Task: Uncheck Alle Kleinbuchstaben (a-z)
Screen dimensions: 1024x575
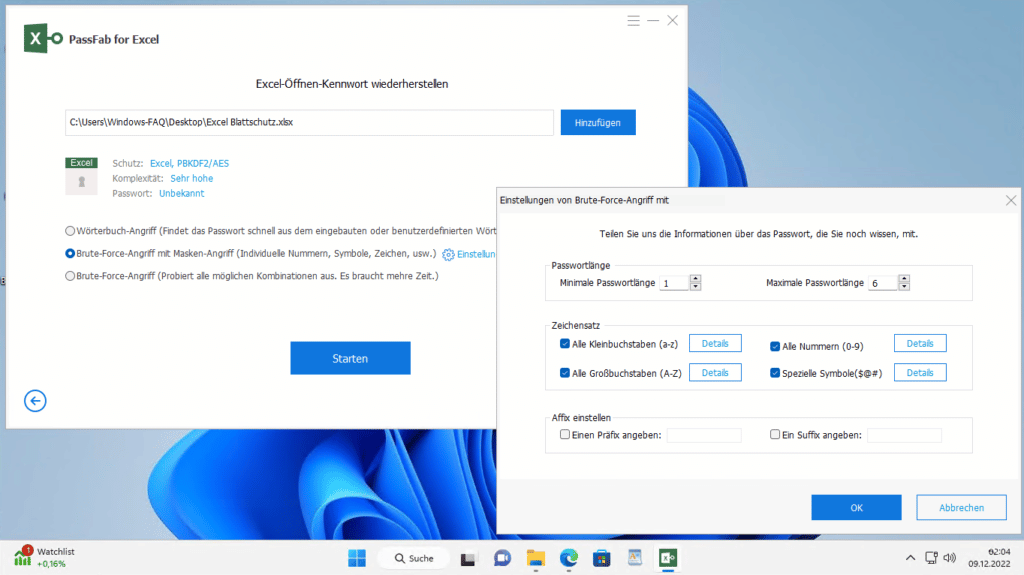Action: pos(565,344)
